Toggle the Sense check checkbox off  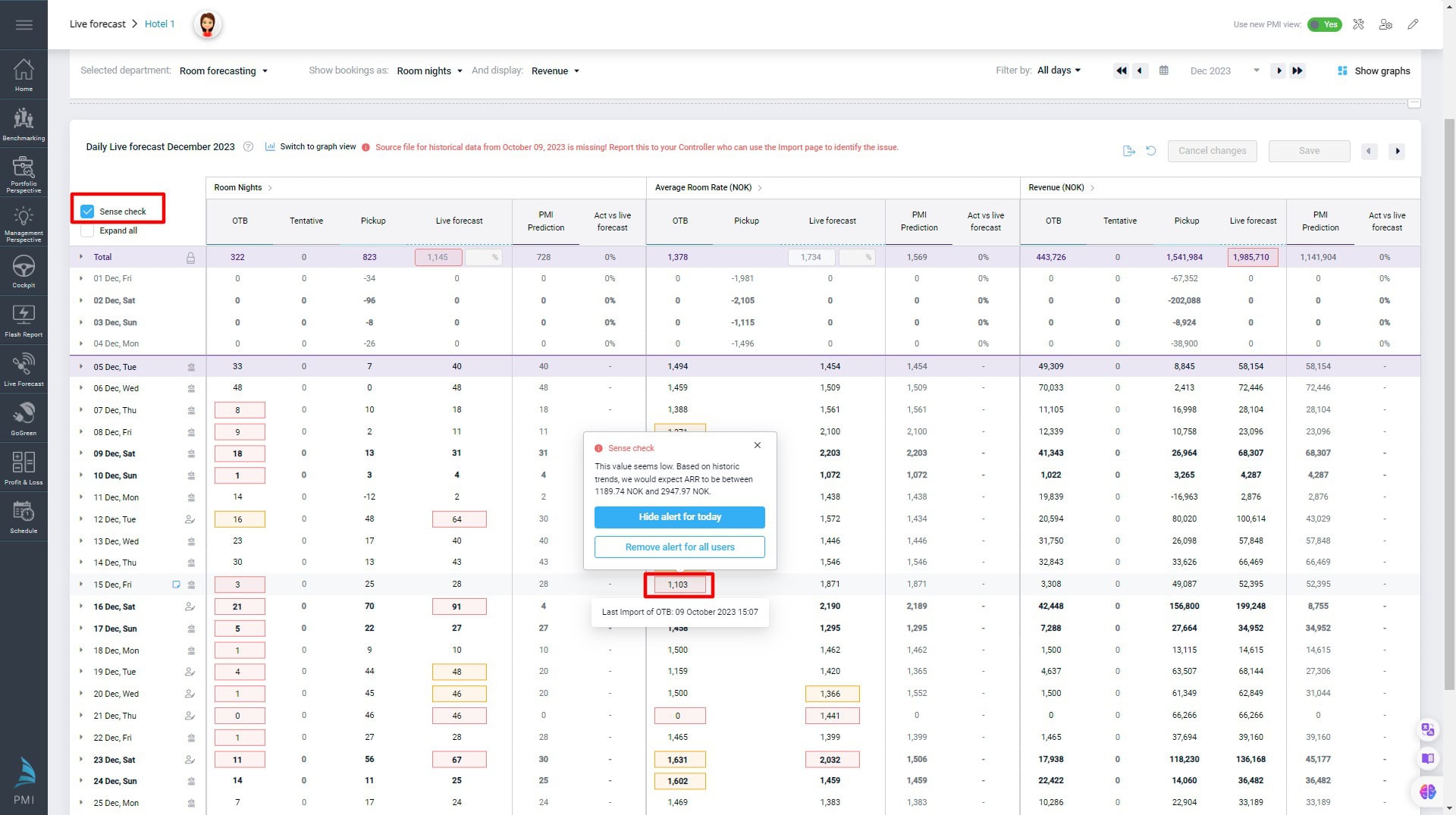(87, 212)
